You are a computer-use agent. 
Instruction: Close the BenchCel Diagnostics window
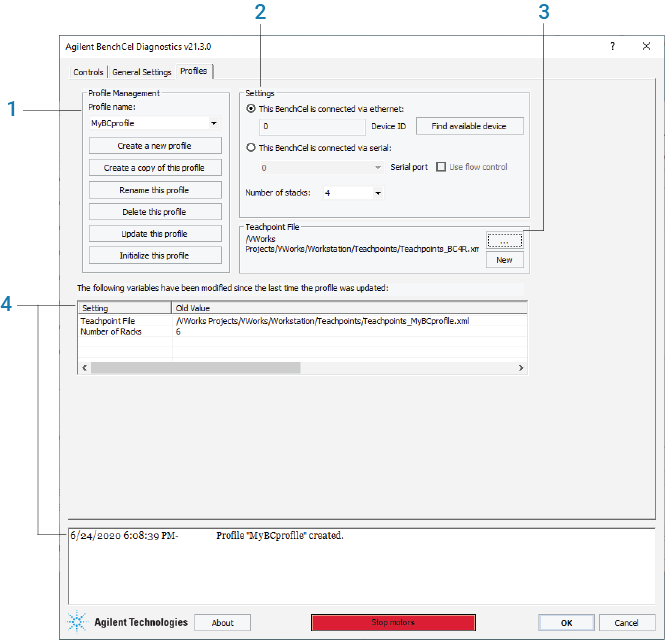click(646, 46)
